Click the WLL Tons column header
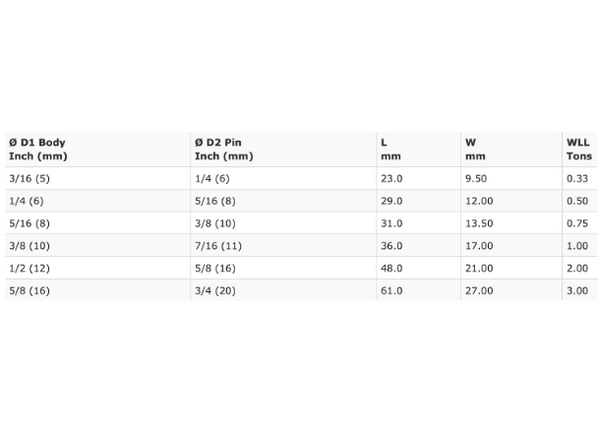 click(x=579, y=149)
